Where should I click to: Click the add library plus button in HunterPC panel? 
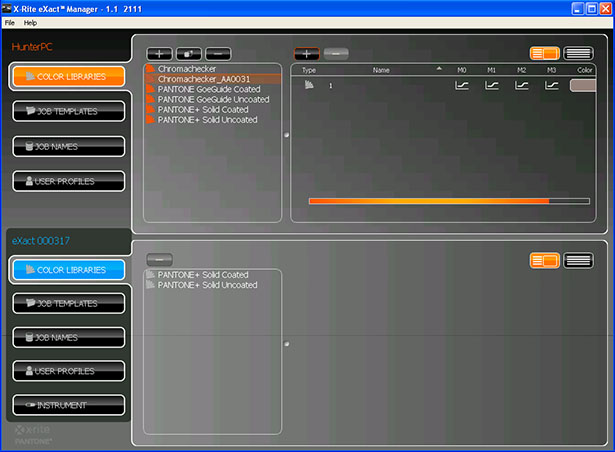[159, 54]
